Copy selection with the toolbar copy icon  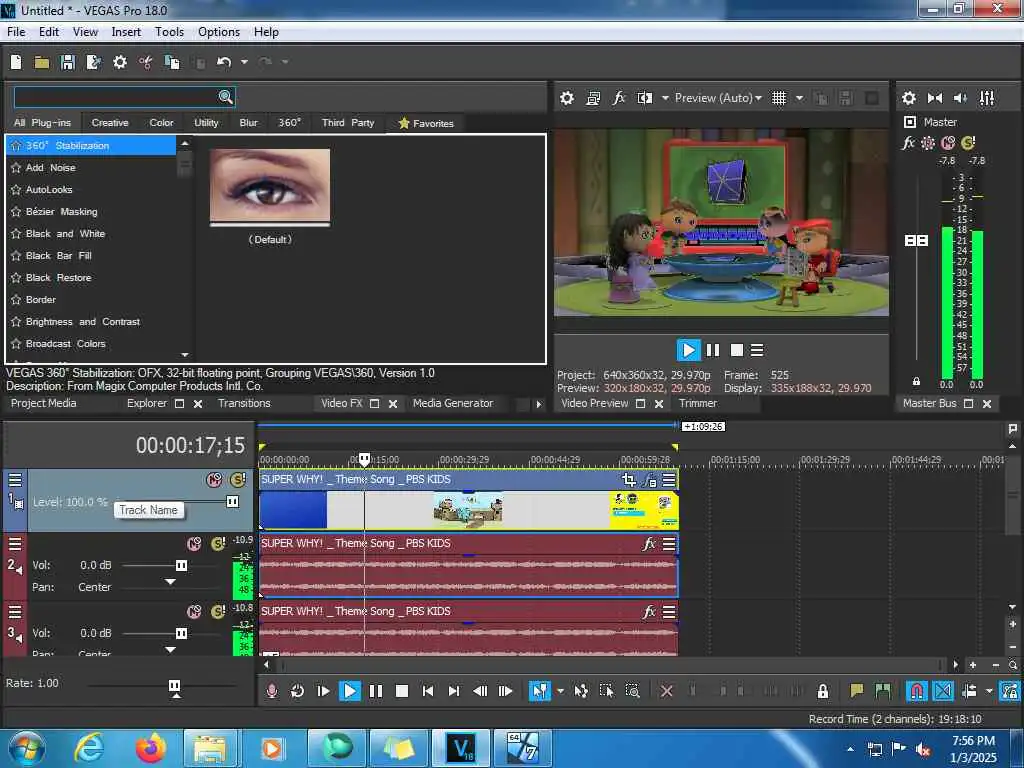172,62
